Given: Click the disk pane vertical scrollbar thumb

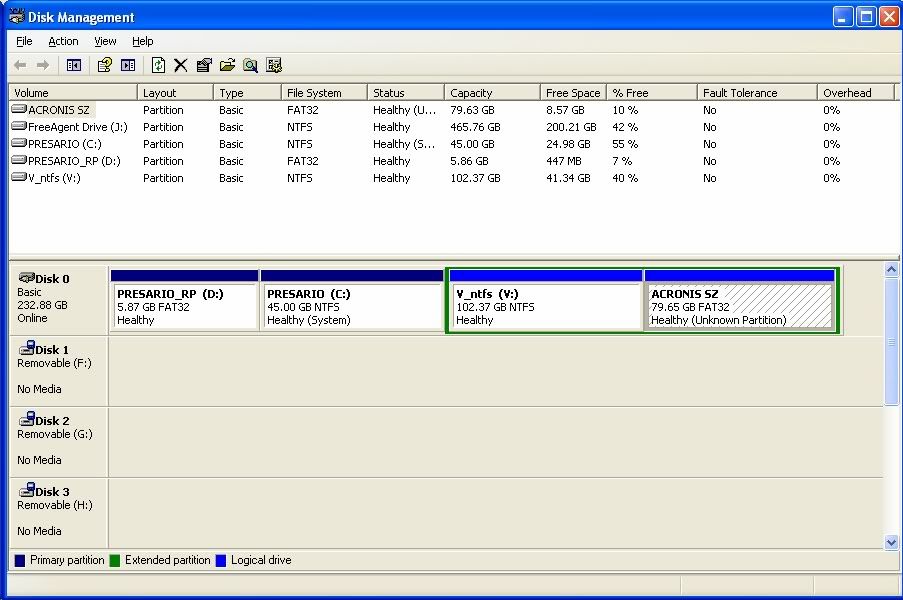Looking at the screenshot, I should (x=891, y=341).
